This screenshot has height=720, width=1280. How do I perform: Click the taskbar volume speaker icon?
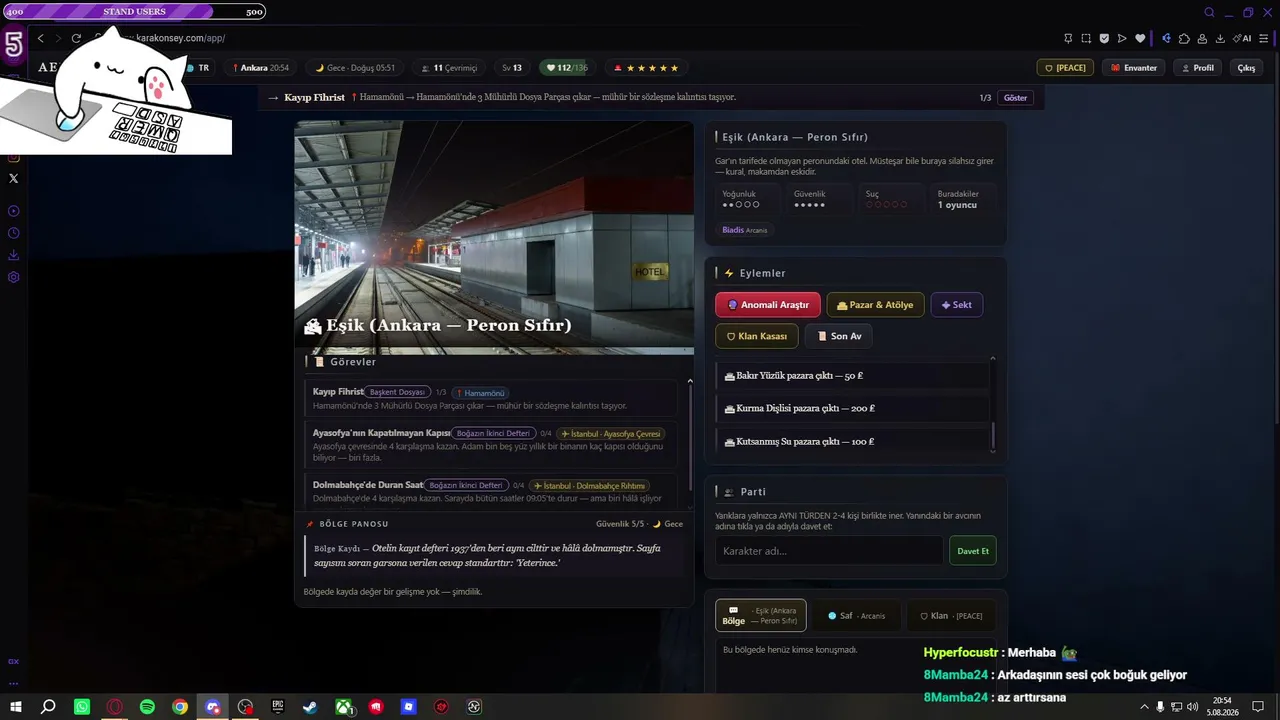(1192, 707)
